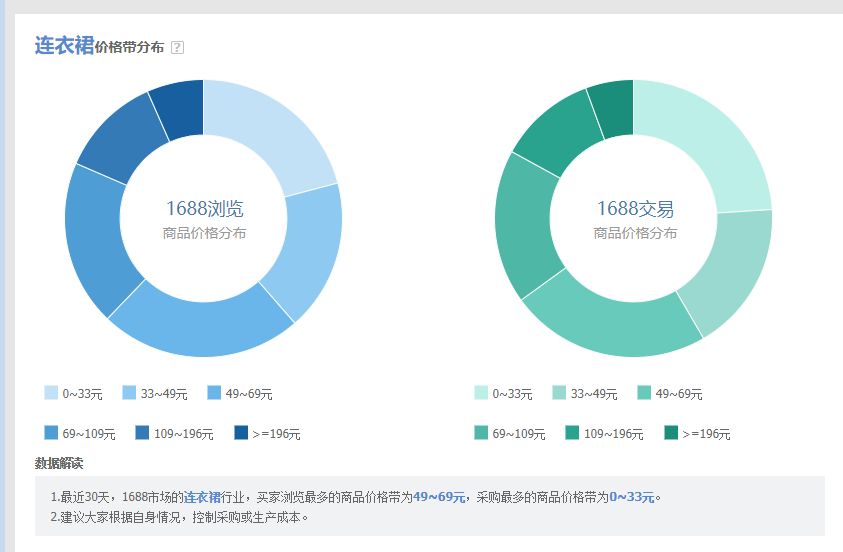
Task: Click highlighted 0~33元 in interpretation text
Action: [x=632, y=497]
